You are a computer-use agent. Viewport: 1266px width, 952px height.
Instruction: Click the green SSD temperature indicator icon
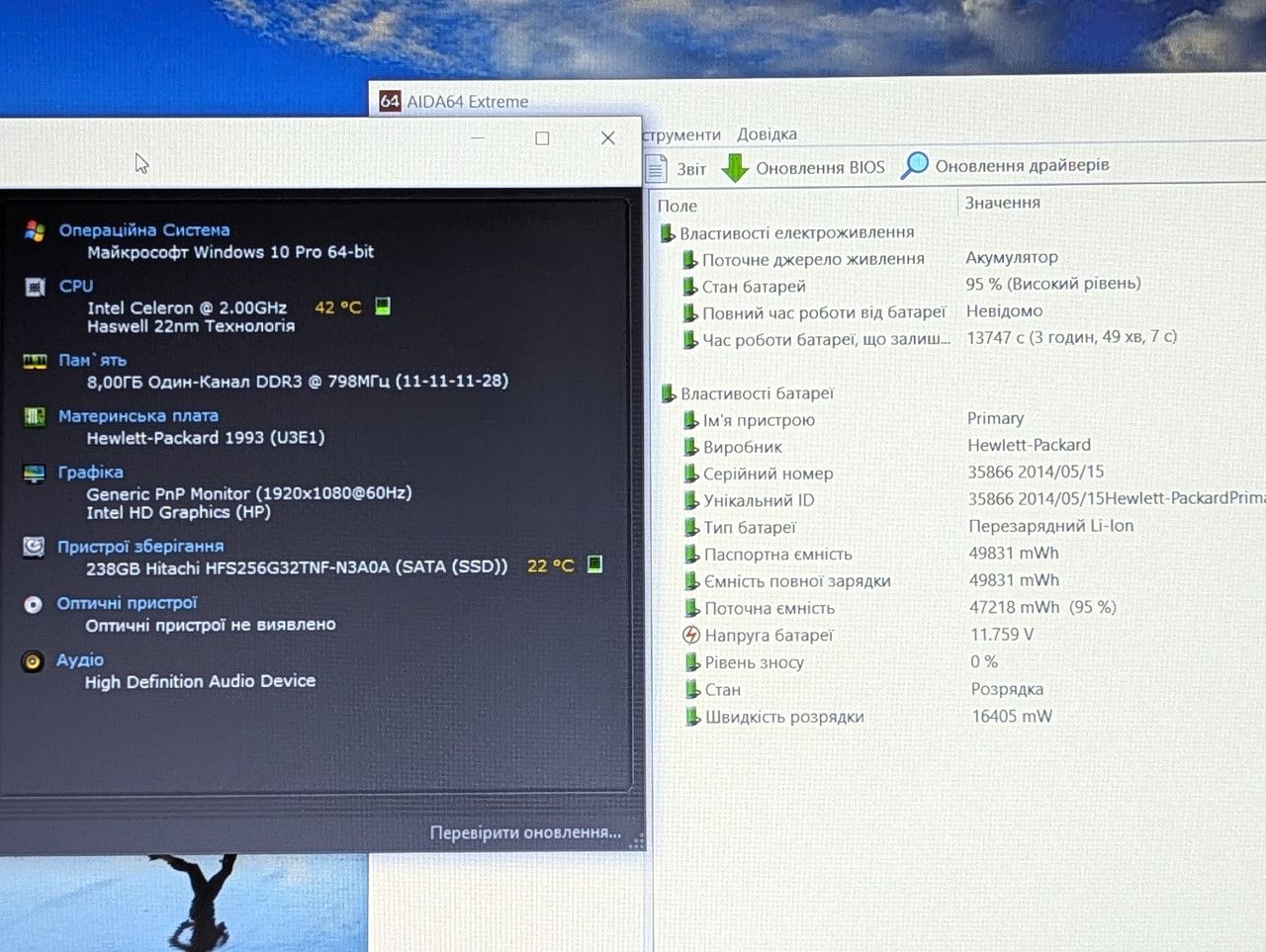click(594, 564)
